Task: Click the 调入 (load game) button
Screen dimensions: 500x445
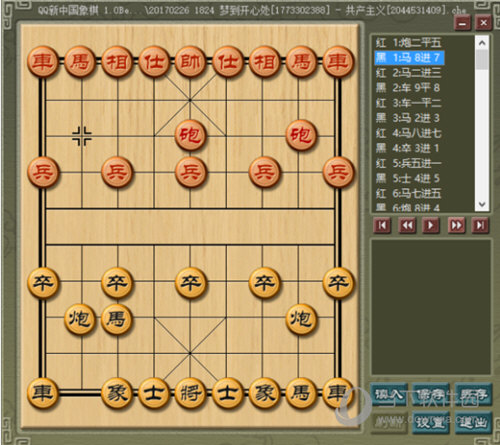Action: tap(389, 395)
